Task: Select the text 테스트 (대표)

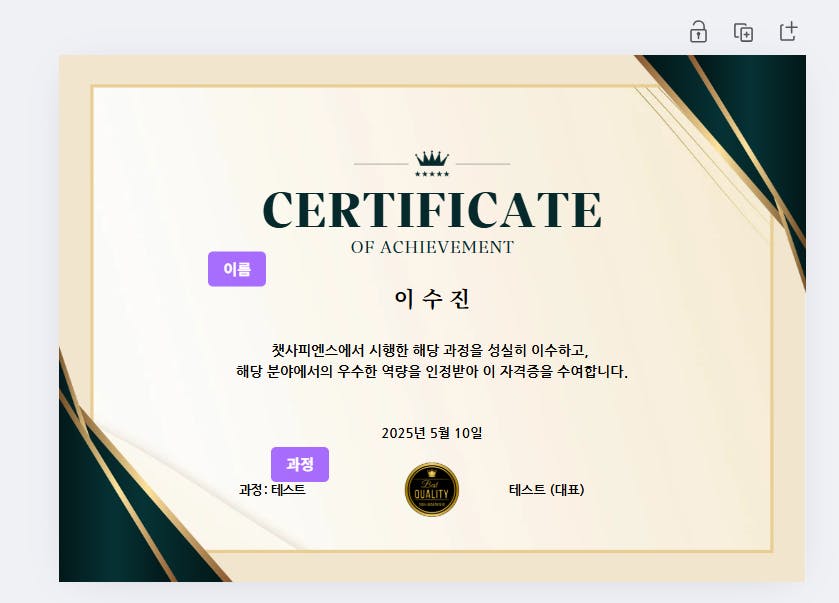Action: tap(546, 490)
